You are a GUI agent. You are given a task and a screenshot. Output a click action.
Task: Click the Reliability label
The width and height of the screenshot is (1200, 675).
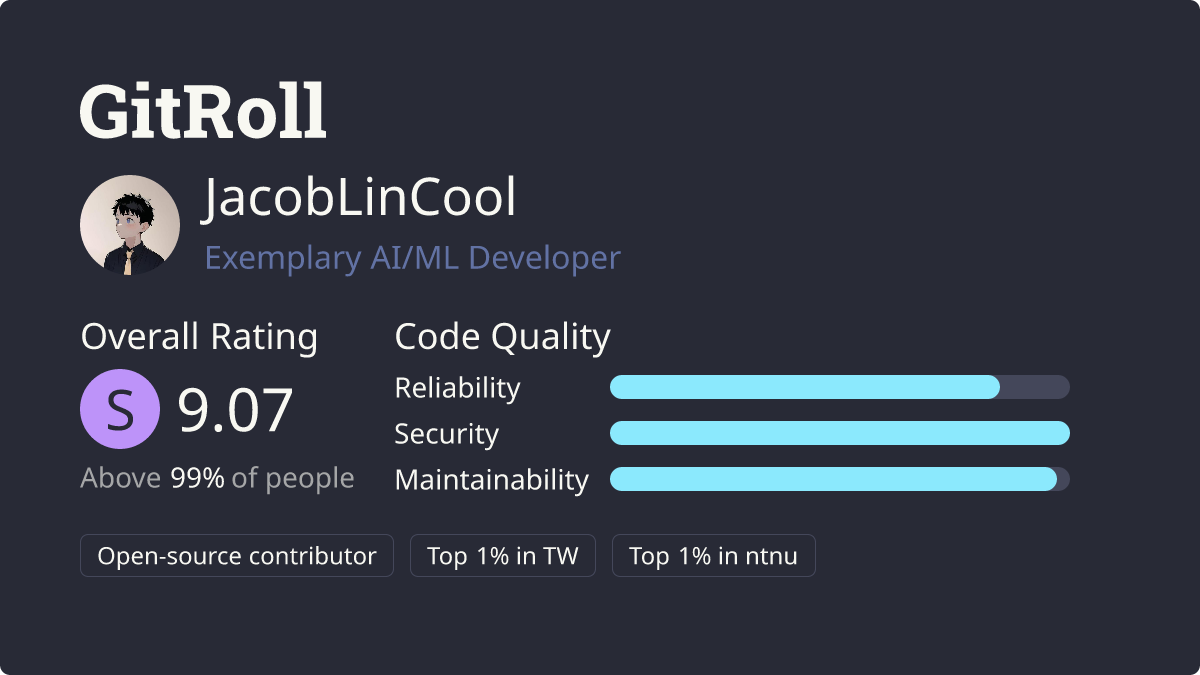coord(458,388)
